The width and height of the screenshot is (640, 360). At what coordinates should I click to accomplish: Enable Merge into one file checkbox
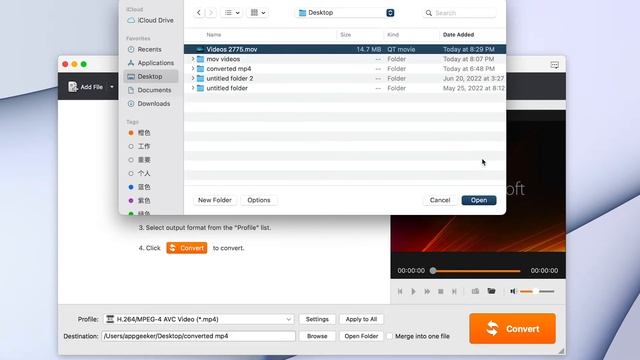tap(389, 336)
